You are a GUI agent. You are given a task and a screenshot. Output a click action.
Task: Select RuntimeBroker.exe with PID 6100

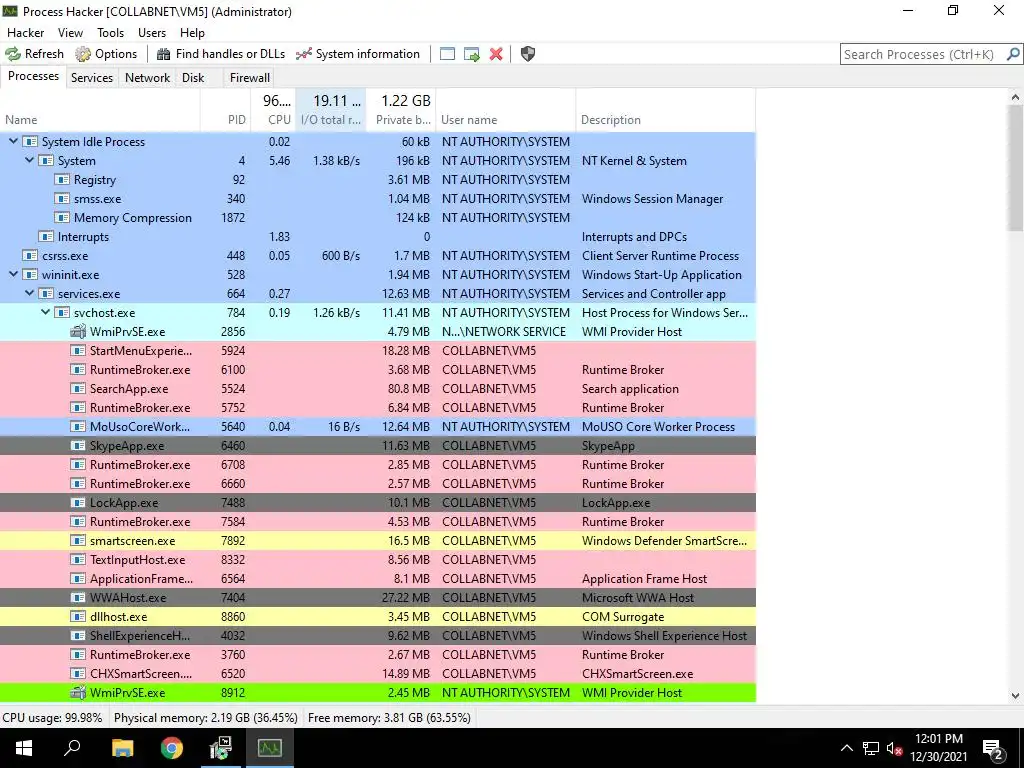click(140, 370)
